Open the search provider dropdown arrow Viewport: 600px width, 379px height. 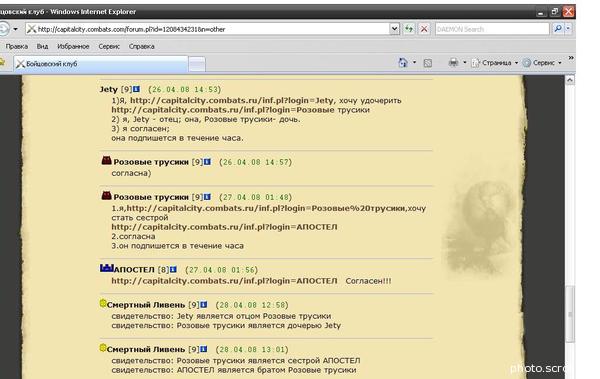[568, 29]
